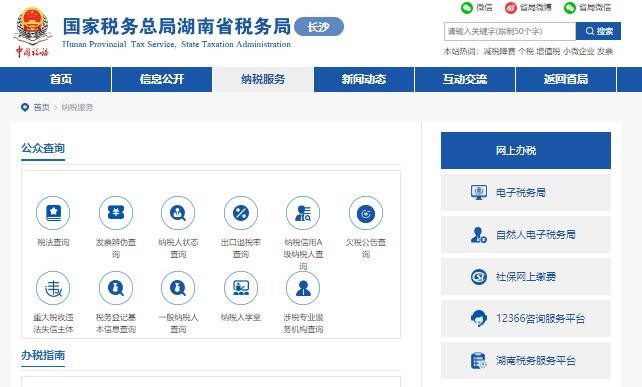
Task: Click the 自然人电子税务局 label text
Action: (x=536, y=235)
